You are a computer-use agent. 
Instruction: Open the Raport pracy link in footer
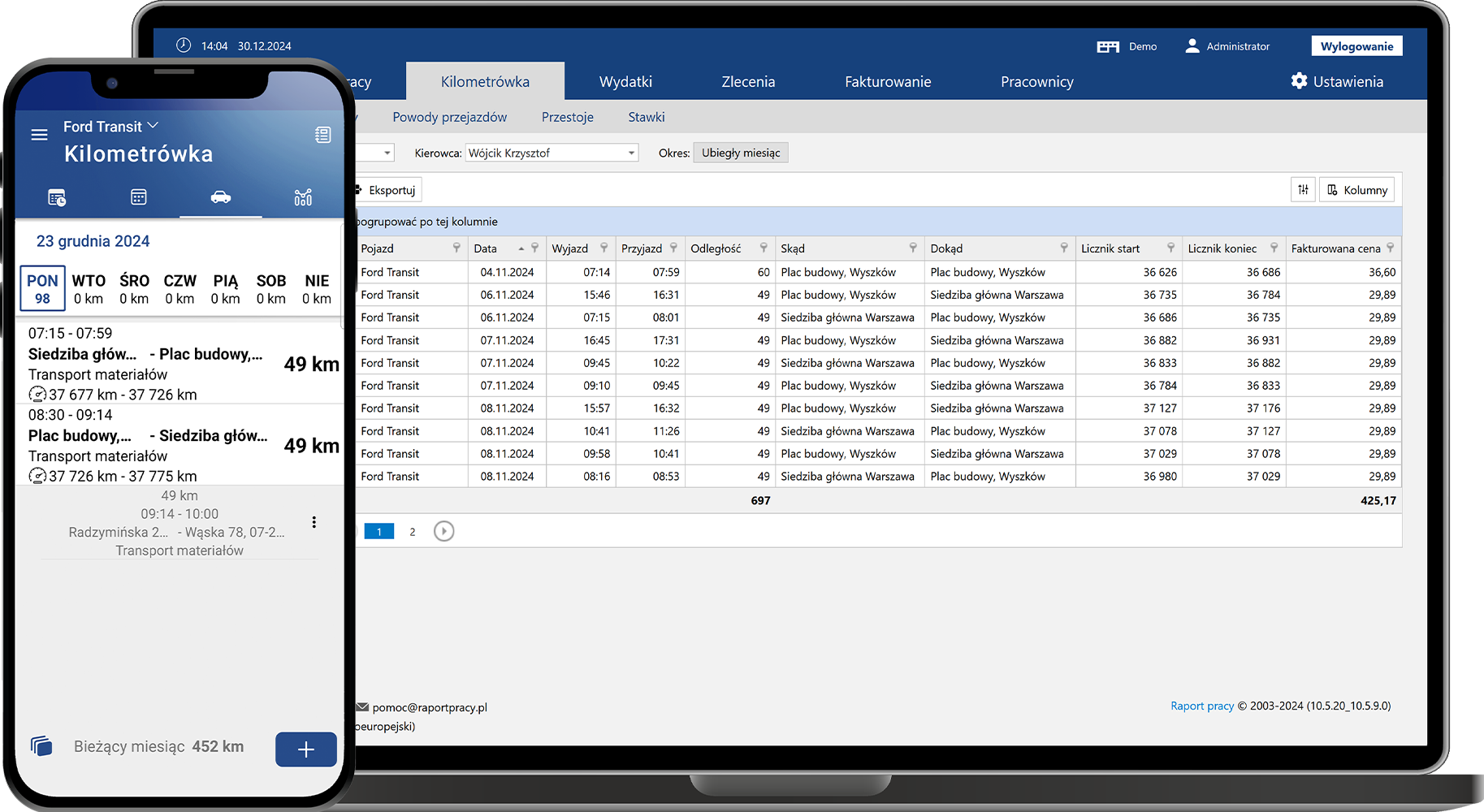[1202, 706]
